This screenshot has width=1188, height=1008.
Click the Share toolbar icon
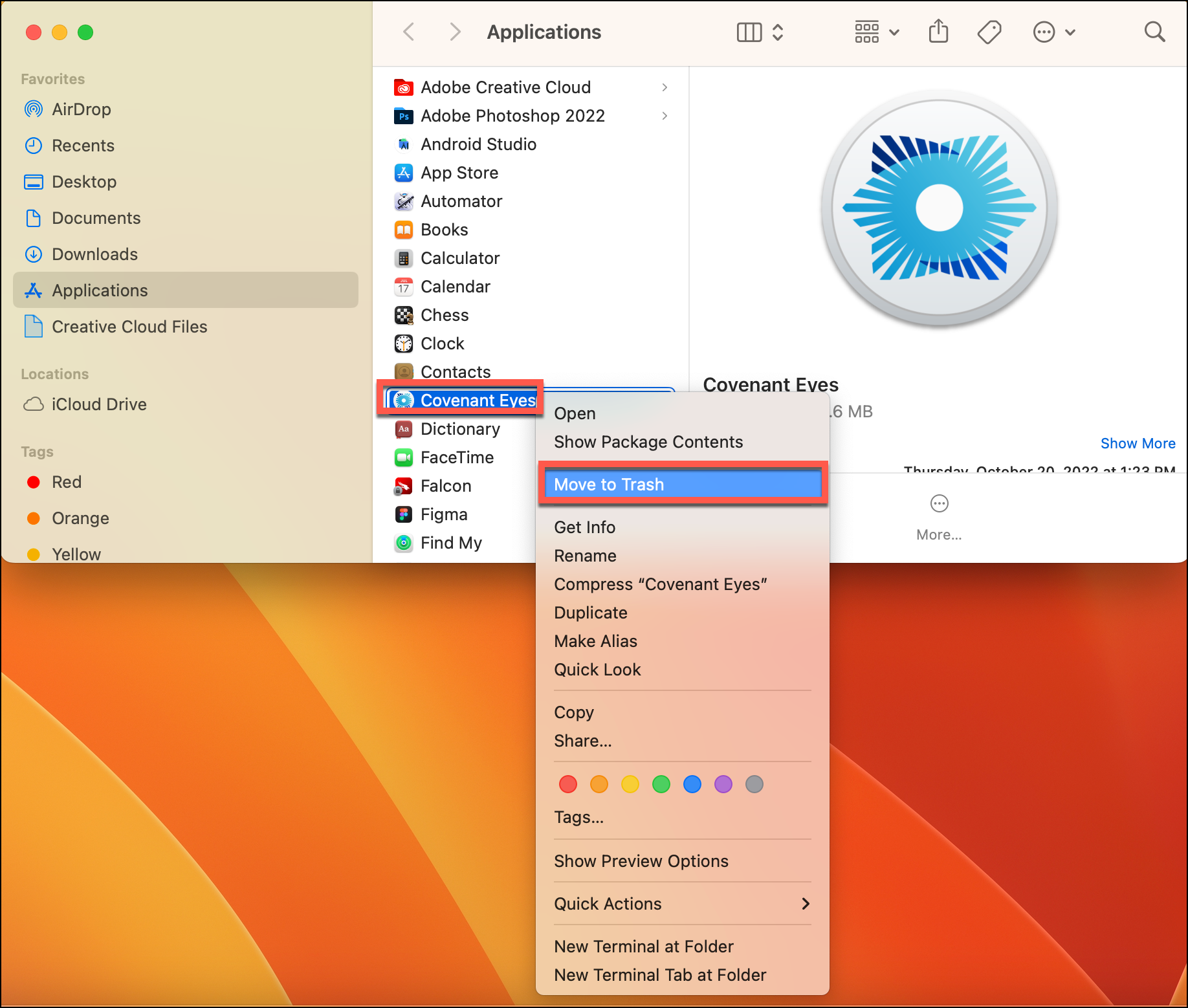938,32
